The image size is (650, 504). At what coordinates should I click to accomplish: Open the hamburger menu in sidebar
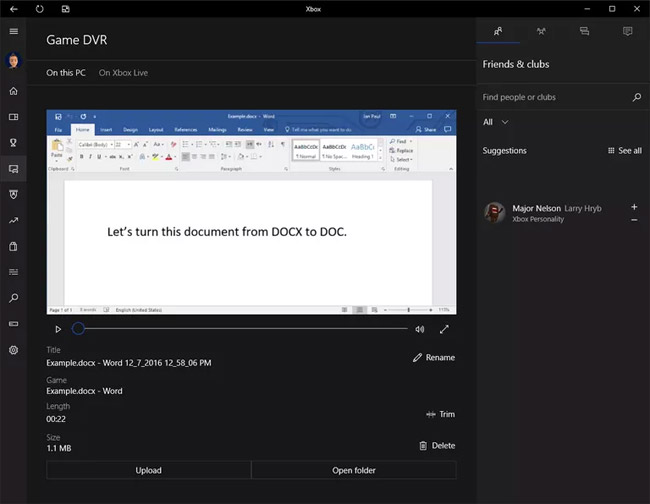coord(13,31)
